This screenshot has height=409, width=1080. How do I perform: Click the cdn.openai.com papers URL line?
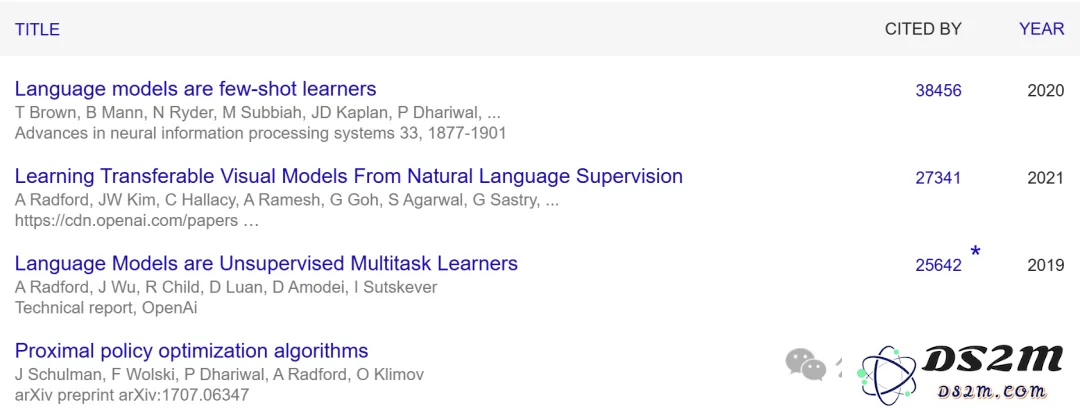[136, 221]
